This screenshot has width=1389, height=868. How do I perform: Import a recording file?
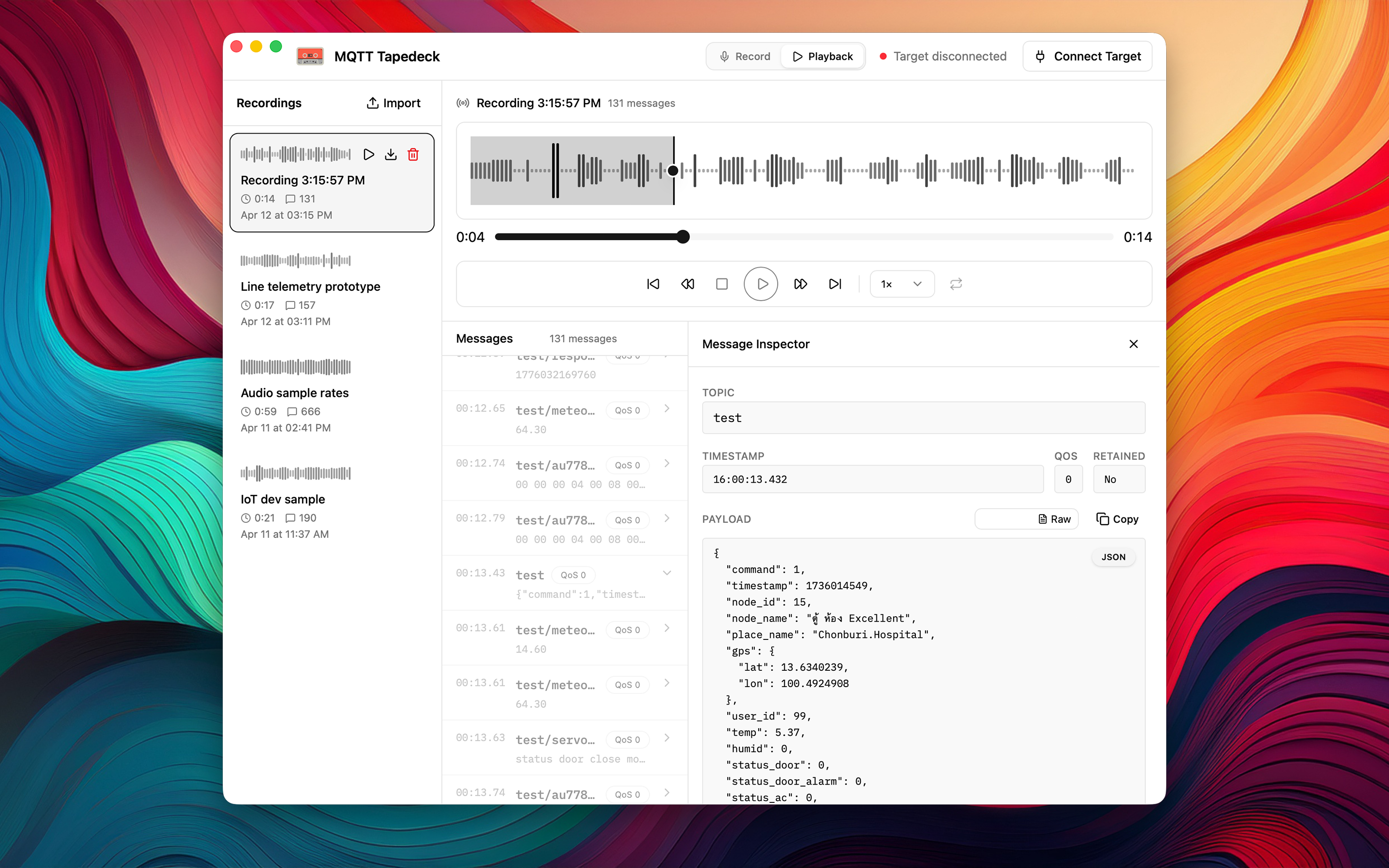click(x=393, y=103)
